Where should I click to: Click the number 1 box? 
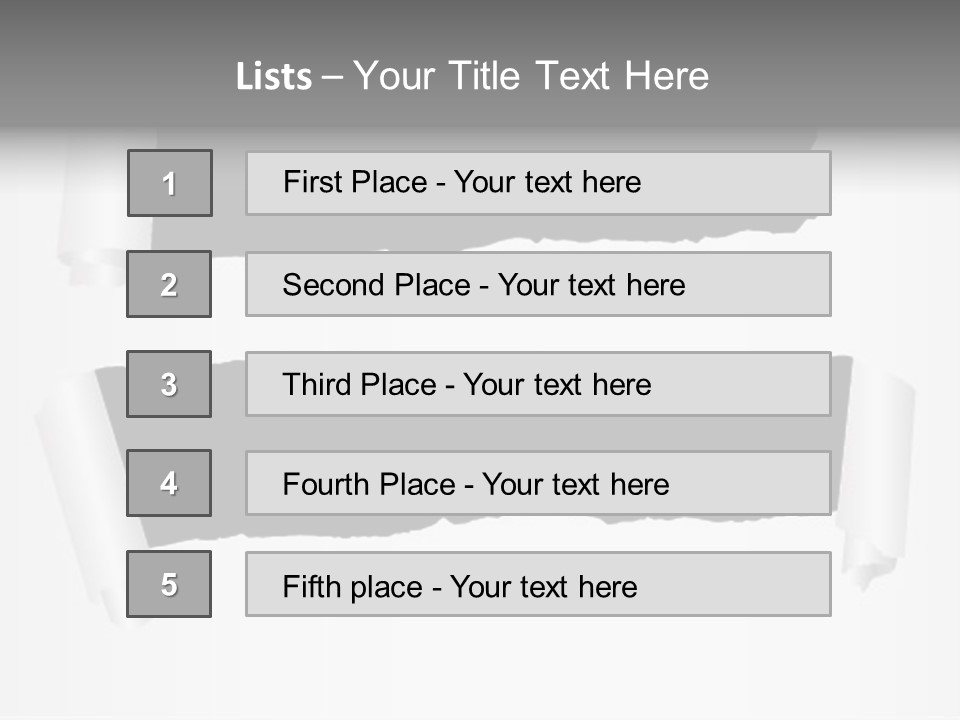[169, 183]
